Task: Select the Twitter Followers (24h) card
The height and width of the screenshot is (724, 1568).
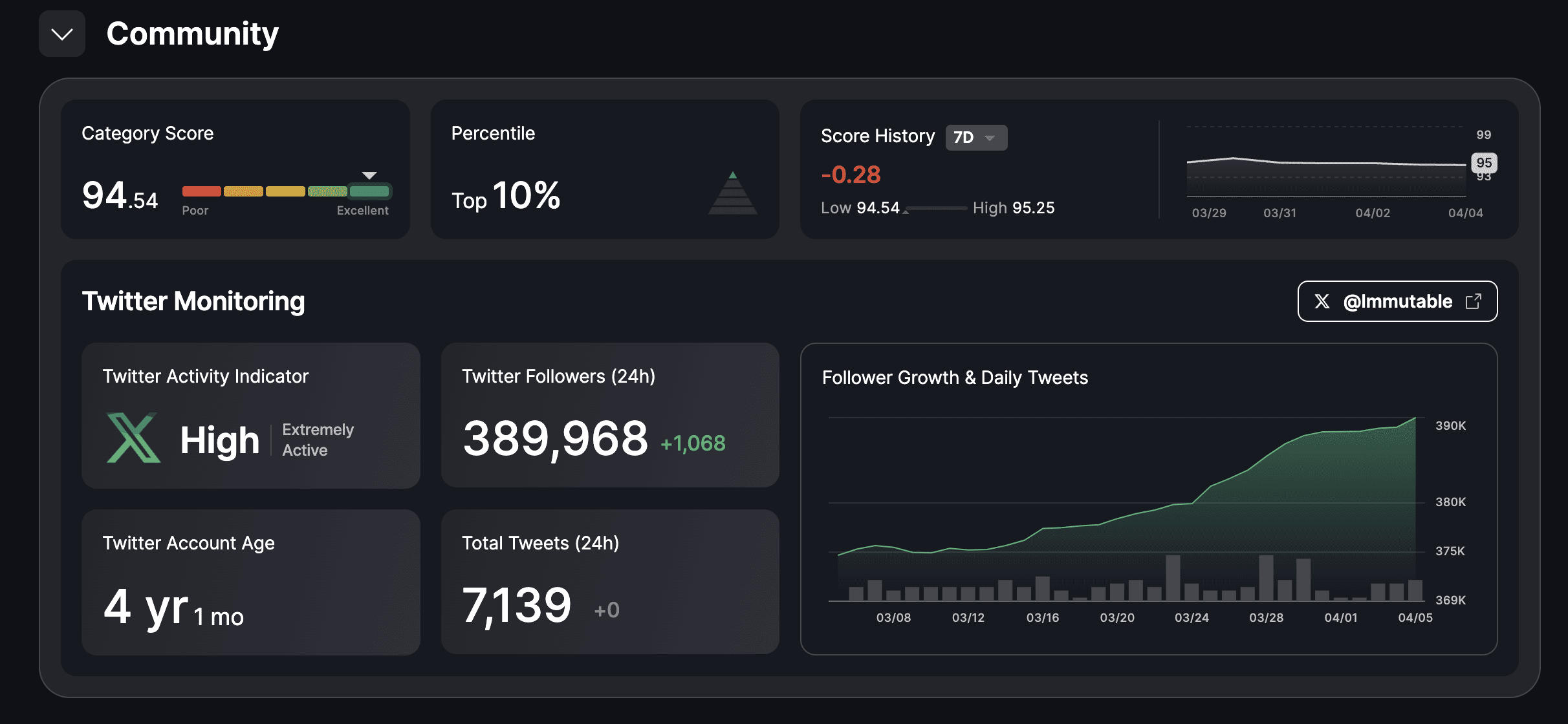Action: 609,415
